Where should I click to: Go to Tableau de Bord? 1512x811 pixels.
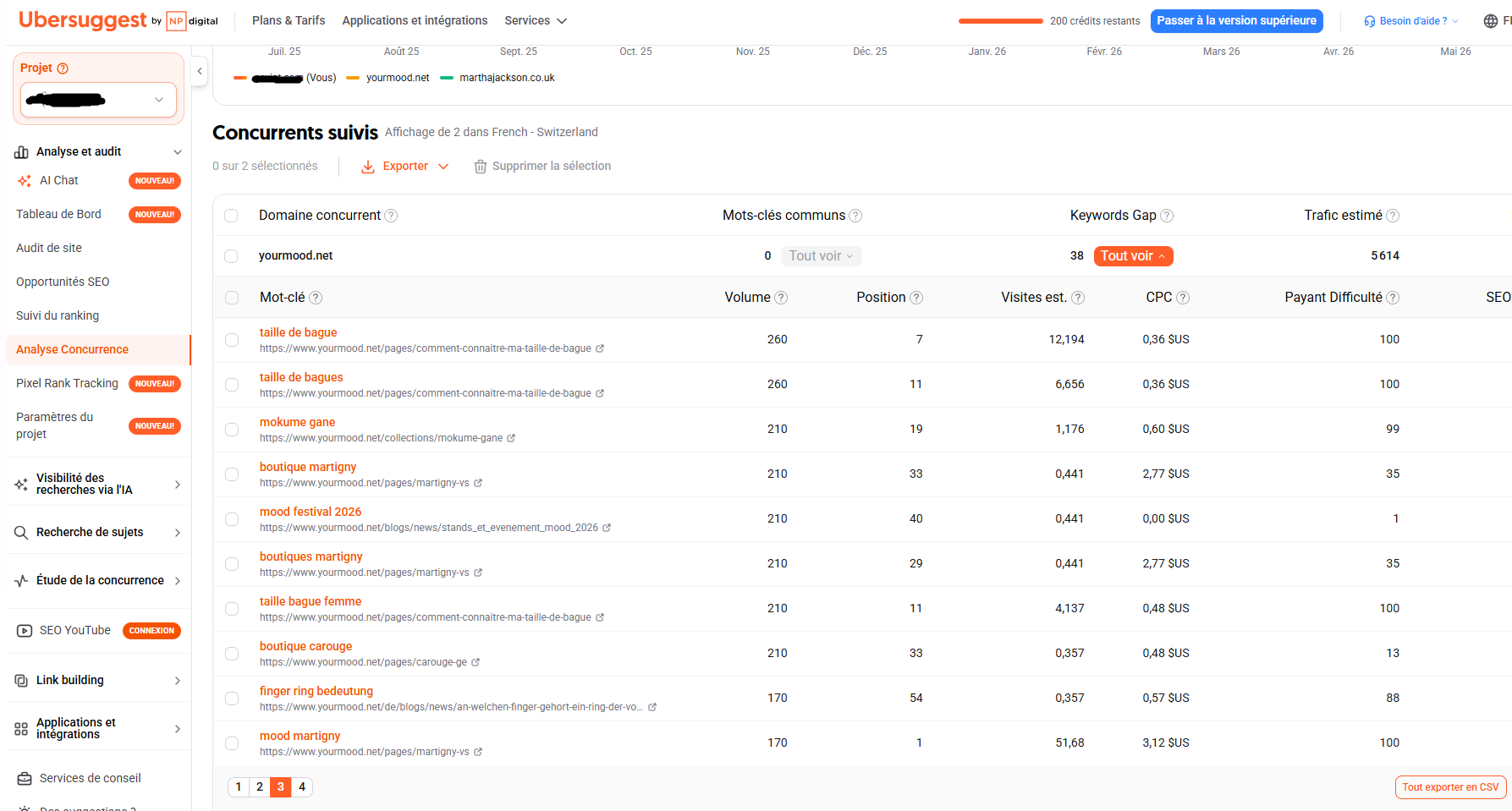58,215
